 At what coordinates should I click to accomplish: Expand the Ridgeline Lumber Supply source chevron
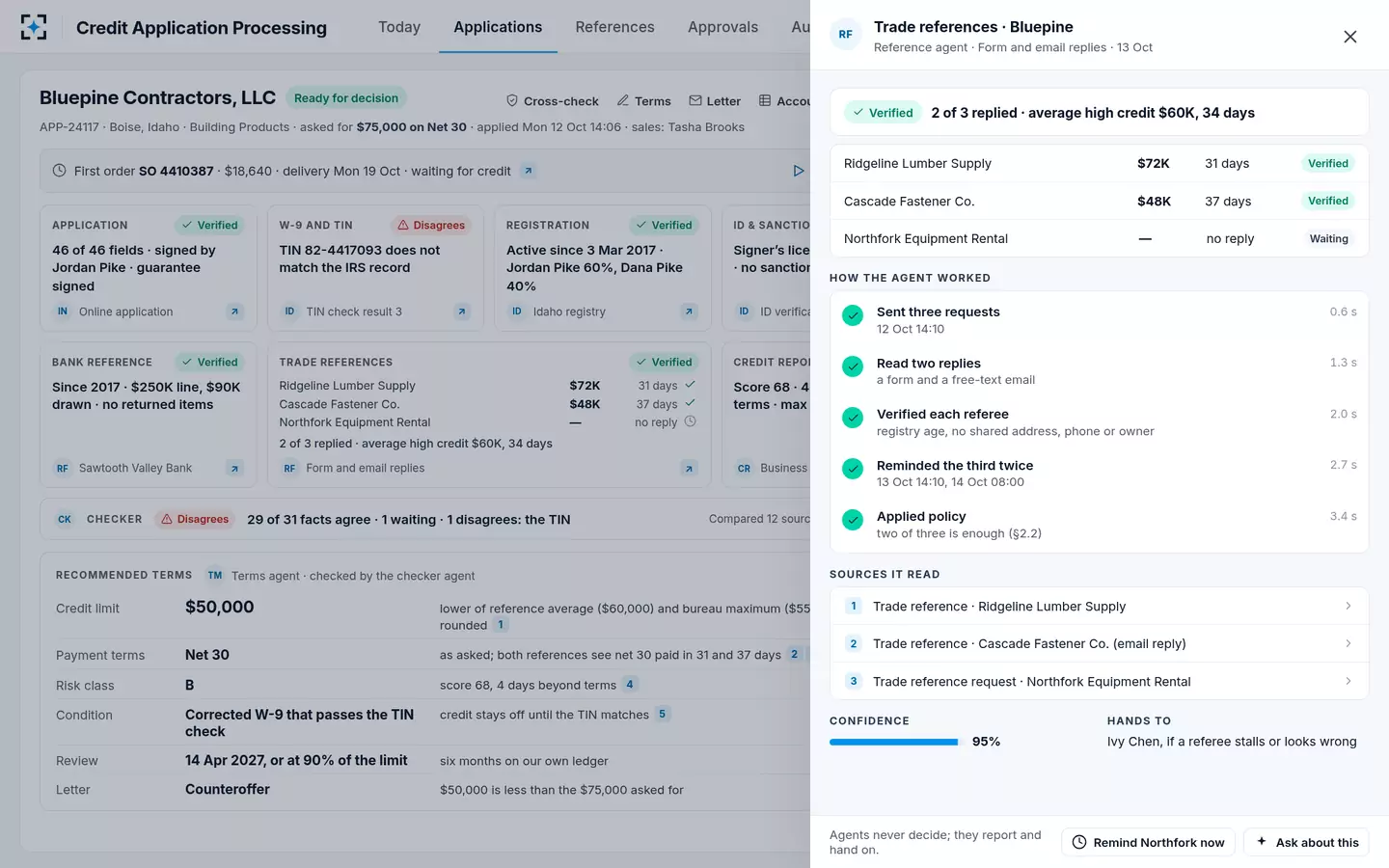point(1348,606)
